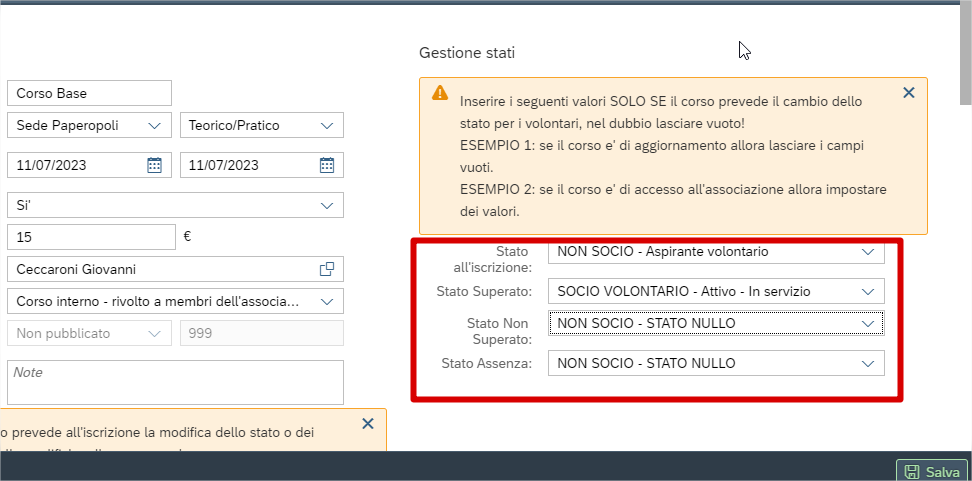Click the orange warning triangle icon
This screenshot has height=481, width=972.
coord(440,93)
